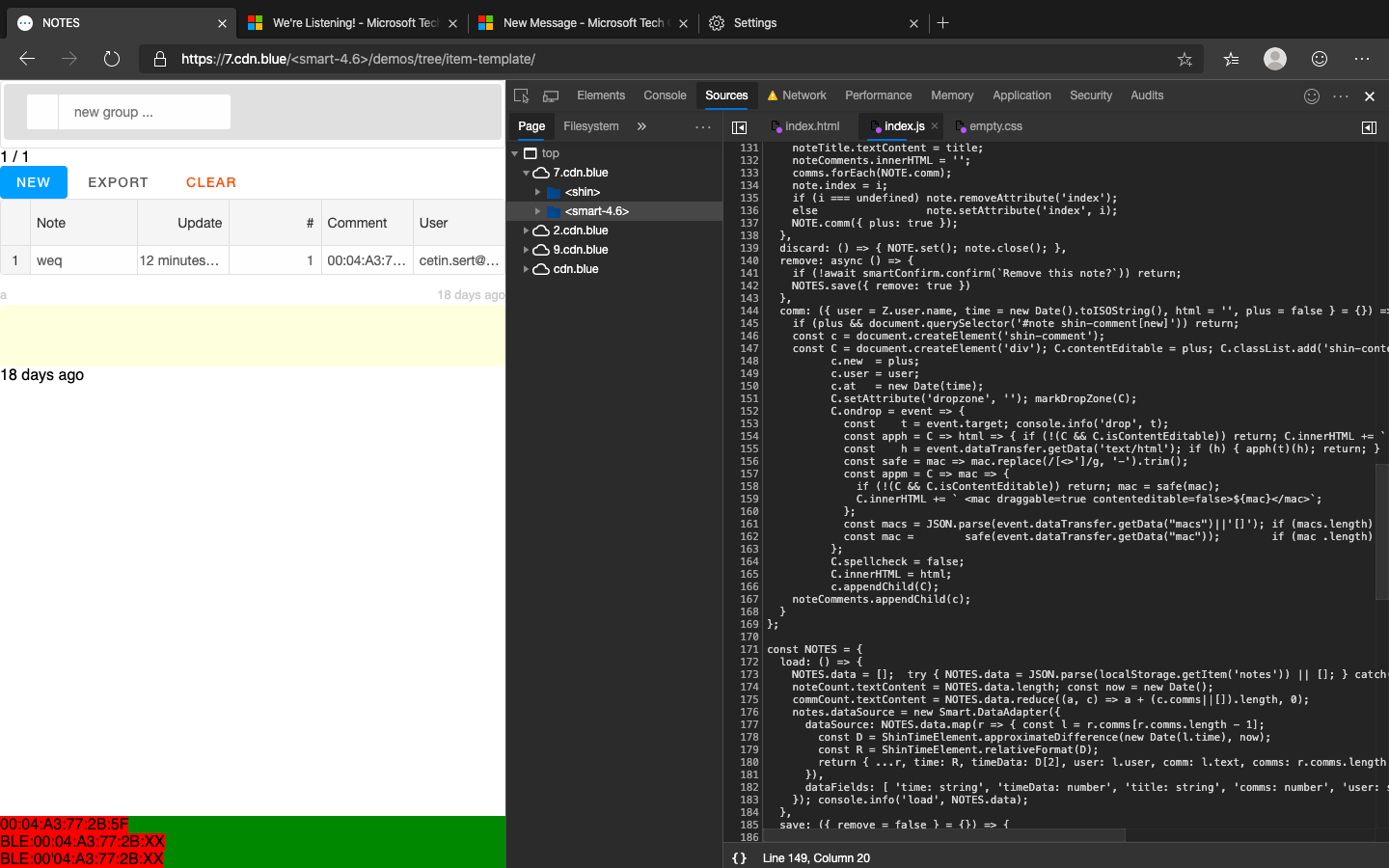
Task: Open the pretty-print braces icon in status bar
Action: tap(739, 857)
